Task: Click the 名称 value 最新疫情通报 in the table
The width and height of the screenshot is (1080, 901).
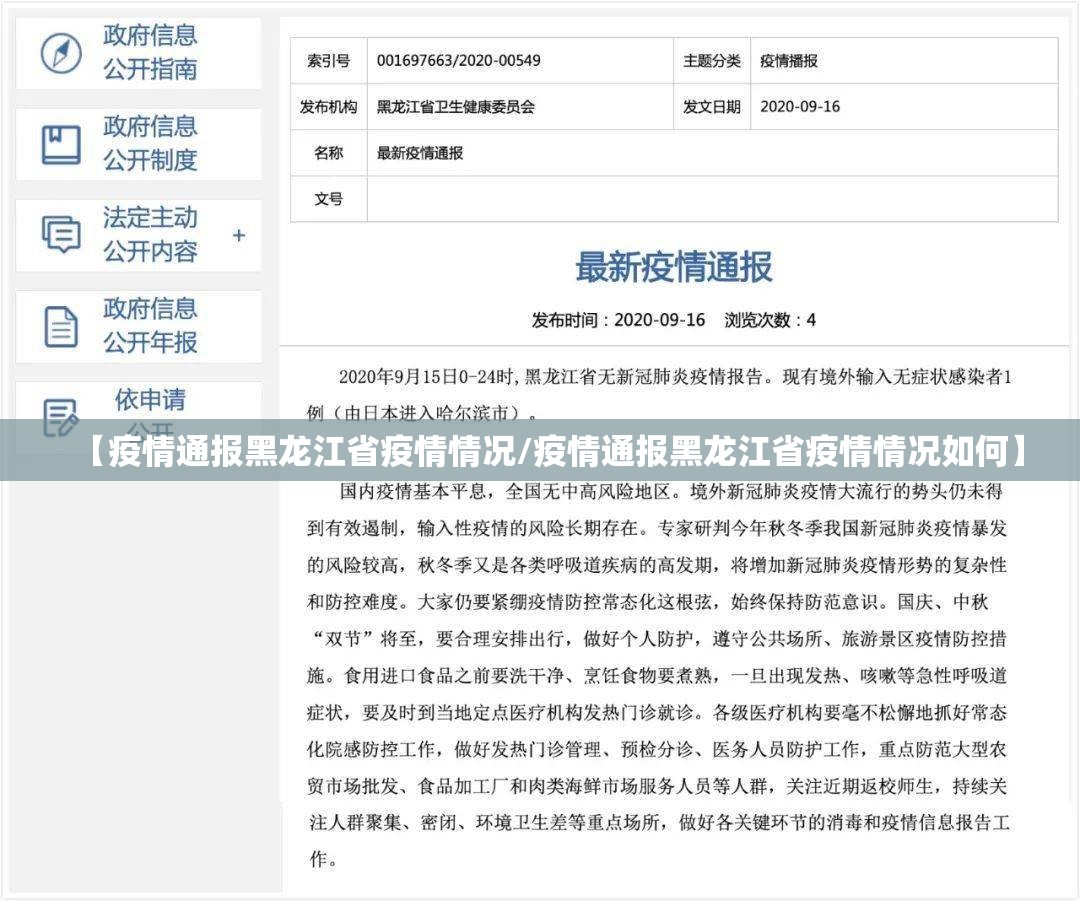Action: [419, 153]
